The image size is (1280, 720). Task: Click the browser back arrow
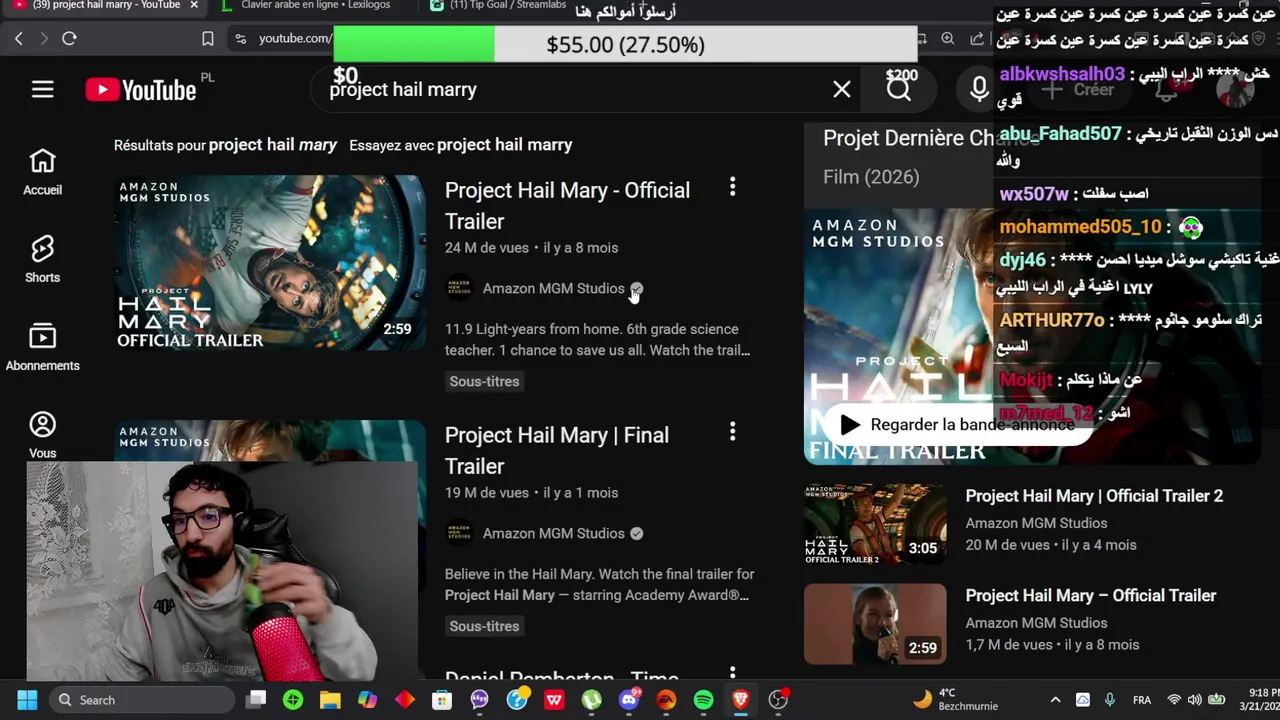[x=19, y=38]
